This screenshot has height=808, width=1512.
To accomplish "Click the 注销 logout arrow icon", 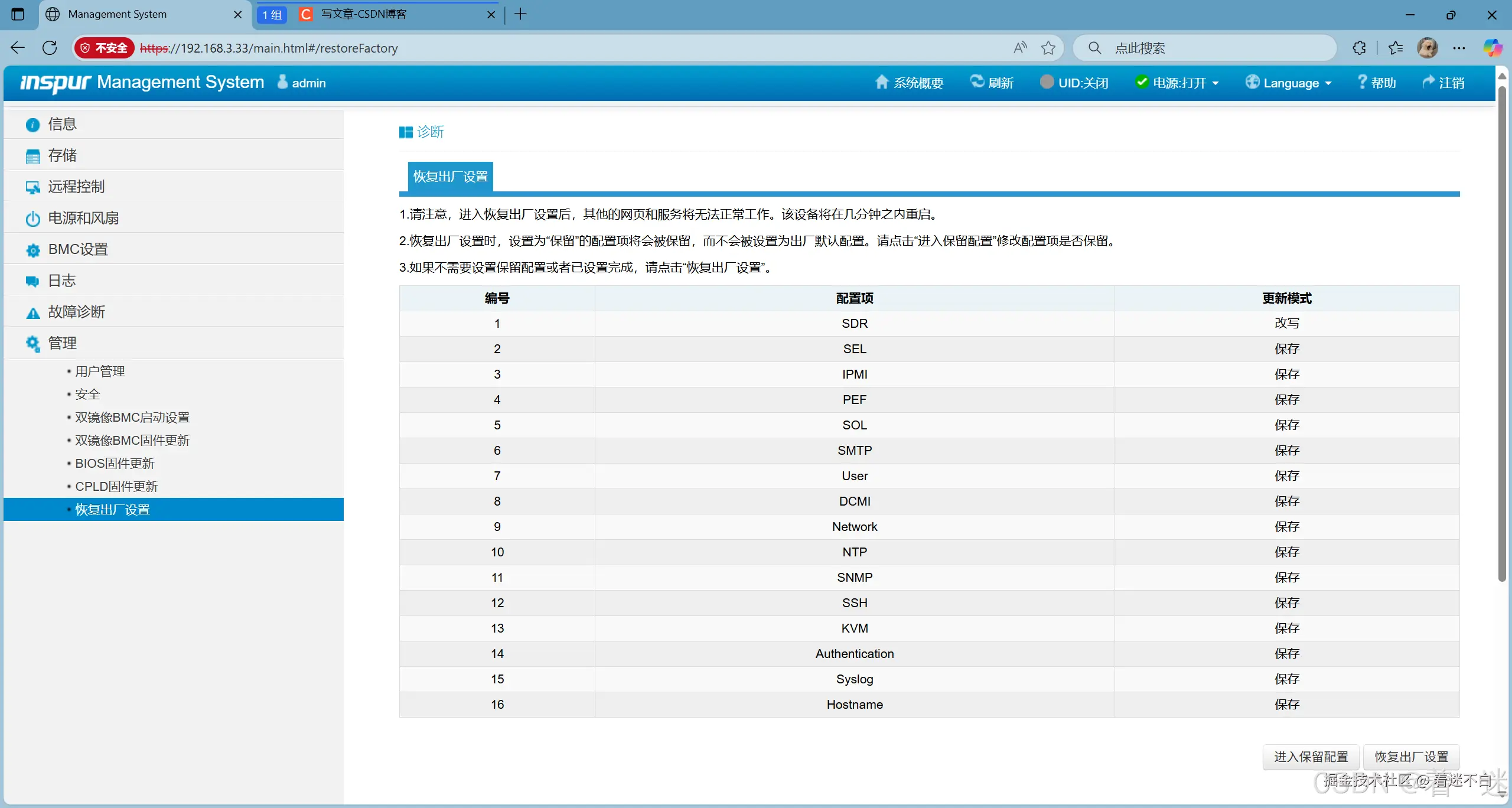I will (x=1428, y=82).
